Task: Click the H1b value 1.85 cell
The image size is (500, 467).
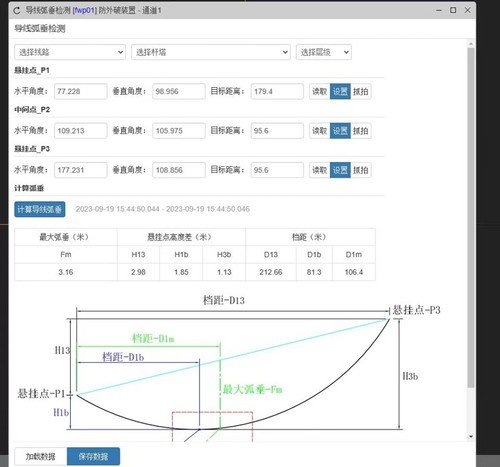Action: coord(181,272)
